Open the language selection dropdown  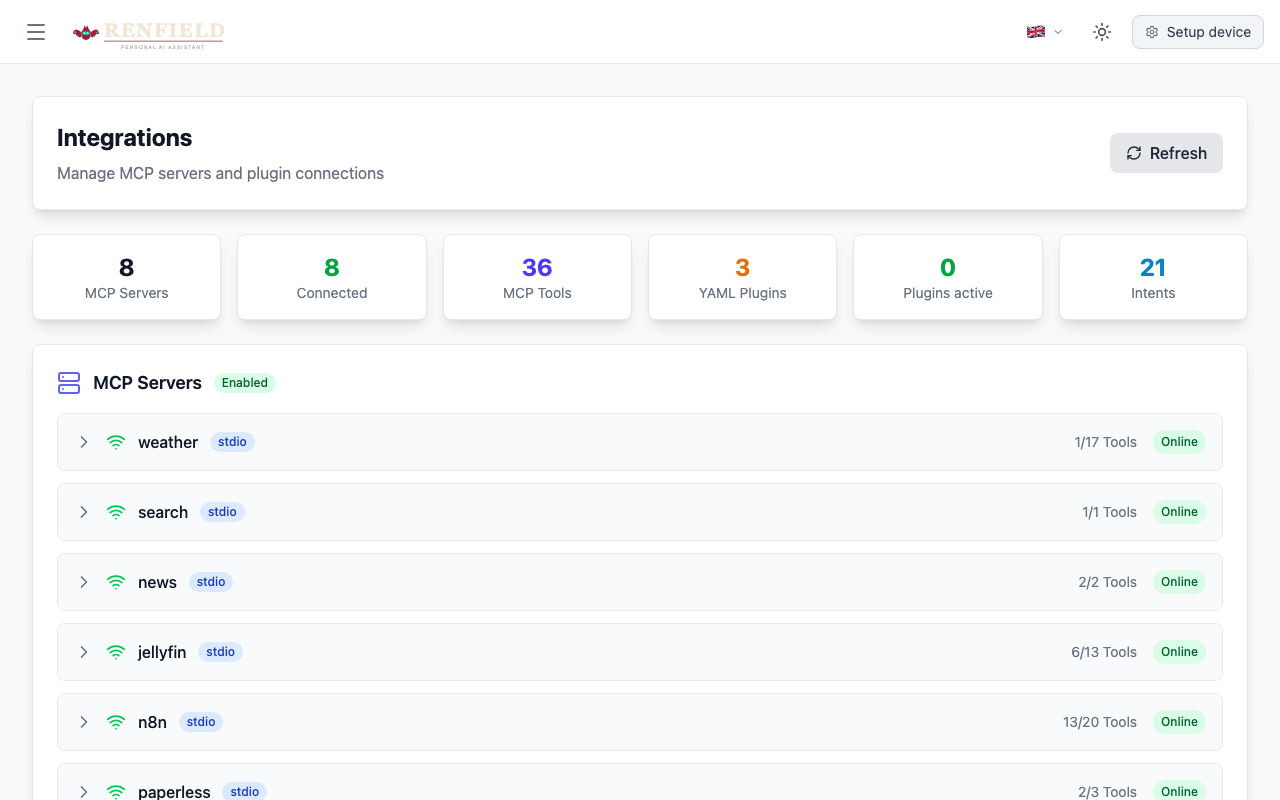tap(1043, 31)
